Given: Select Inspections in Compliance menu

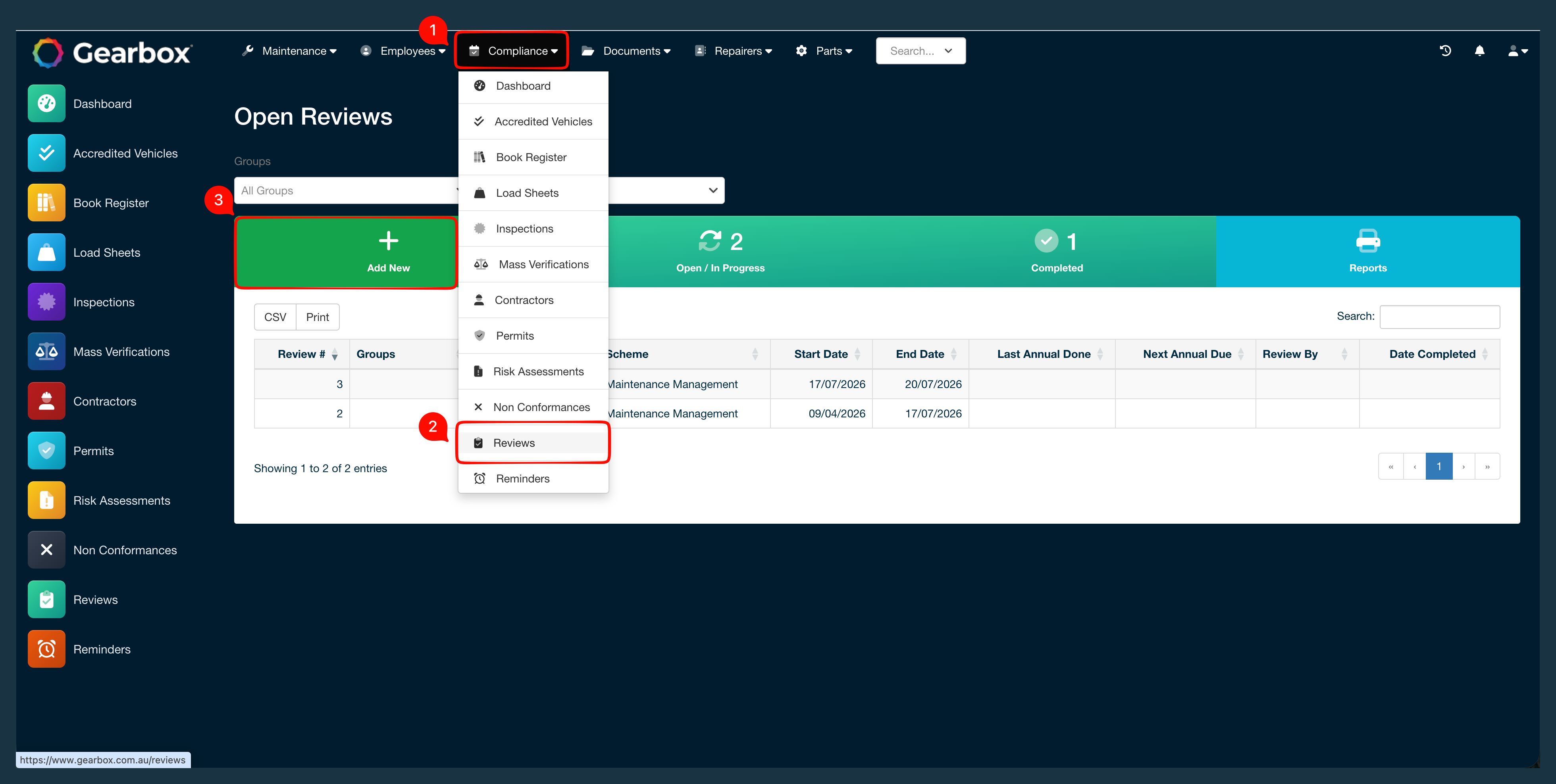Looking at the screenshot, I should pyautogui.click(x=533, y=229).
